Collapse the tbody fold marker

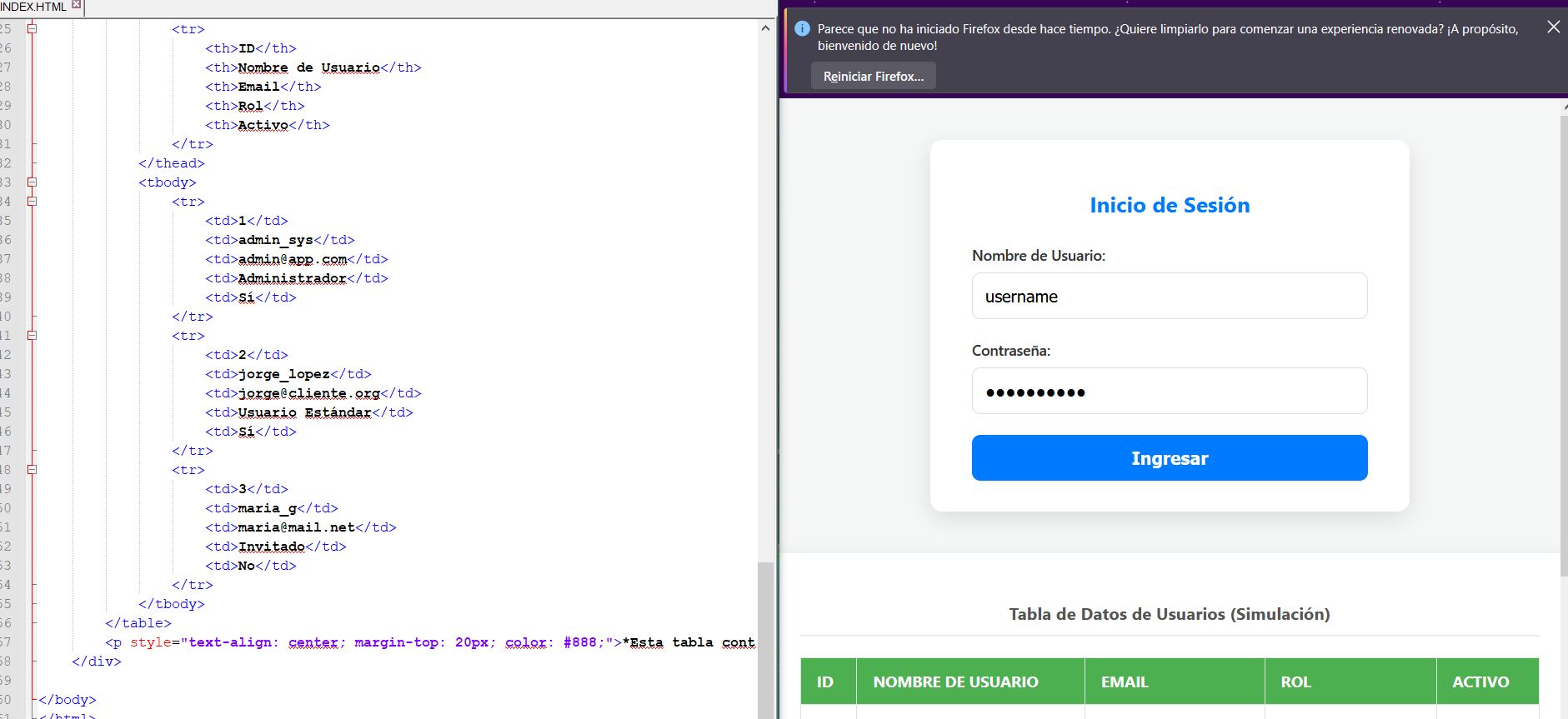pos(32,182)
